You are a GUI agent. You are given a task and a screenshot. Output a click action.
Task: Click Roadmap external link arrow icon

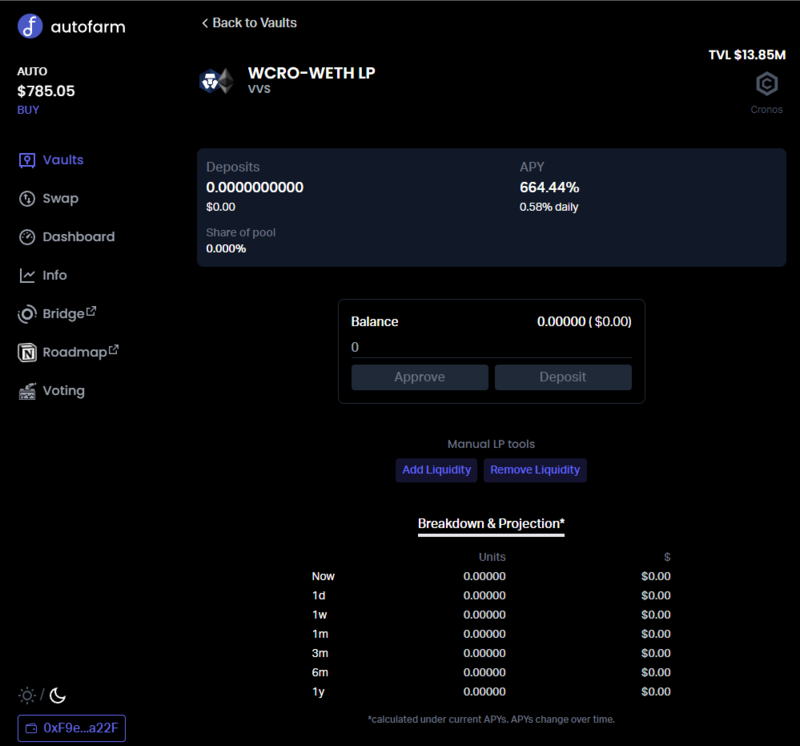point(113,350)
